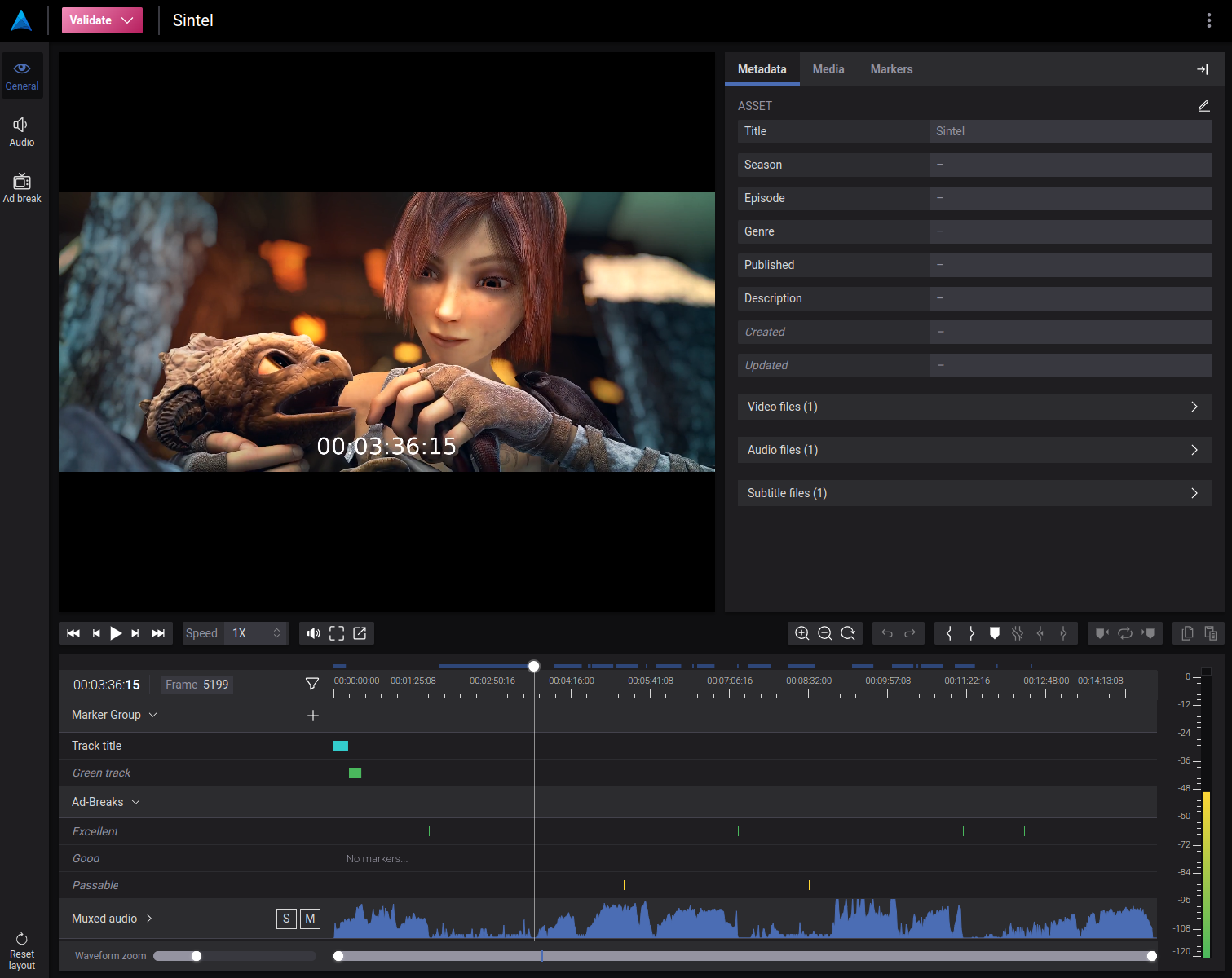
Task: Click the jump-to-marker-start icon
Action: pos(1040,633)
